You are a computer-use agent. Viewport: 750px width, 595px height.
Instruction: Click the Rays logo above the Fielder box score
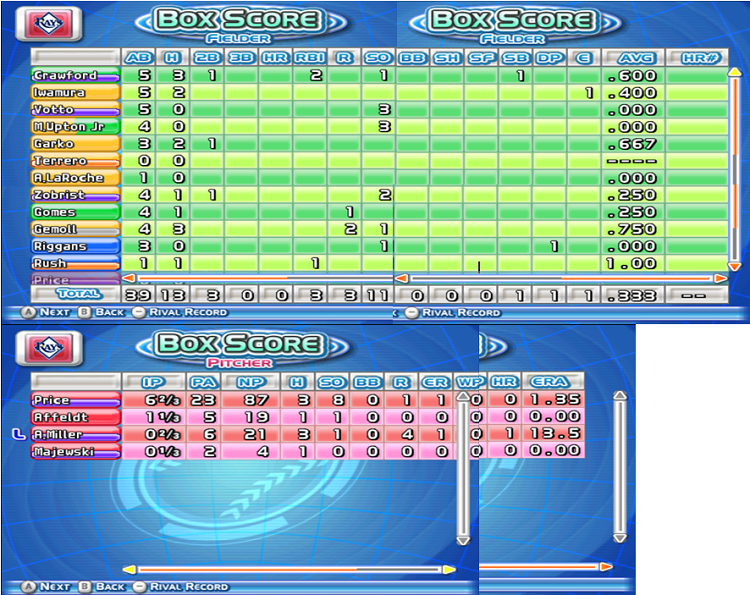pyautogui.click(x=49, y=22)
